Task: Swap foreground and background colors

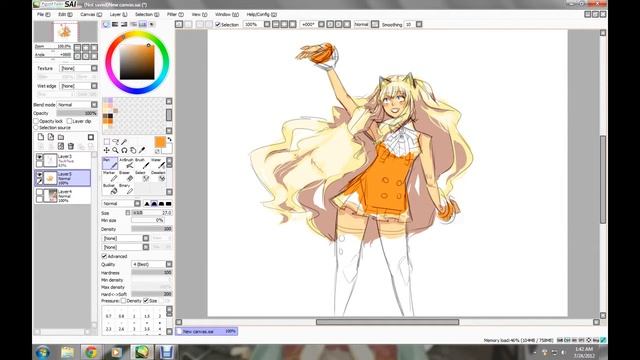Action: [169, 140]
